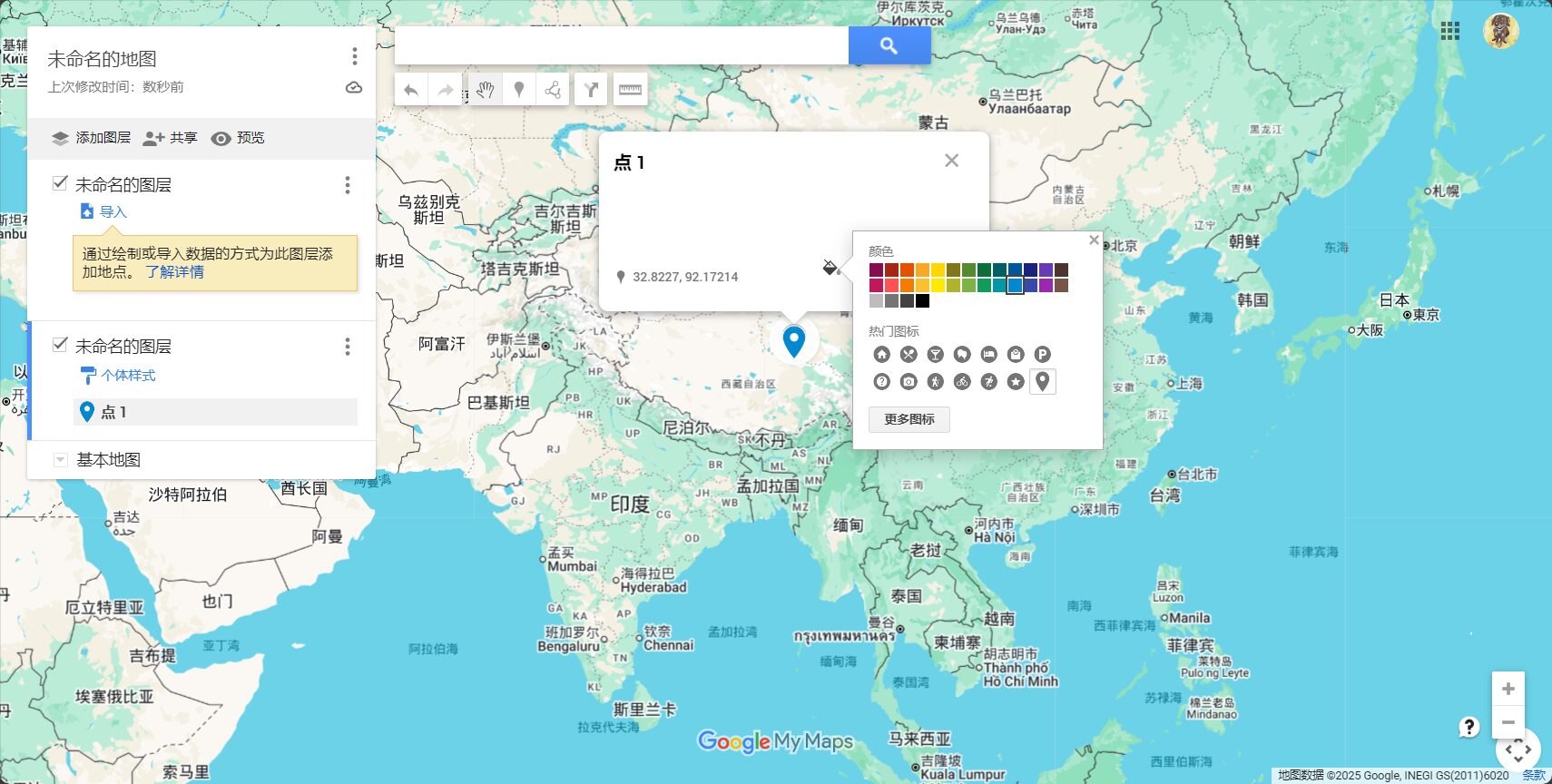Close the color and icon picker
The image size is (1552, 784).
(1094, 240)
